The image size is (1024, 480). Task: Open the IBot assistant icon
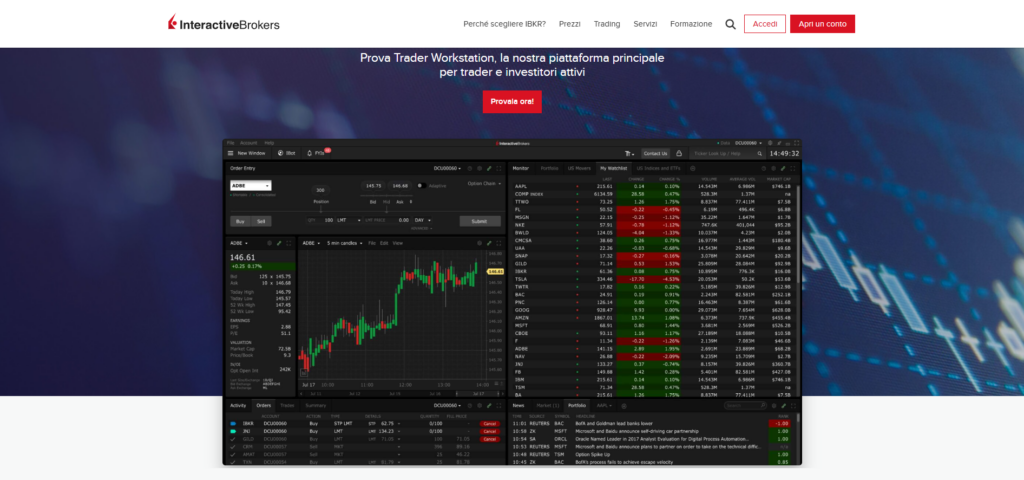(x=281, y=153)
